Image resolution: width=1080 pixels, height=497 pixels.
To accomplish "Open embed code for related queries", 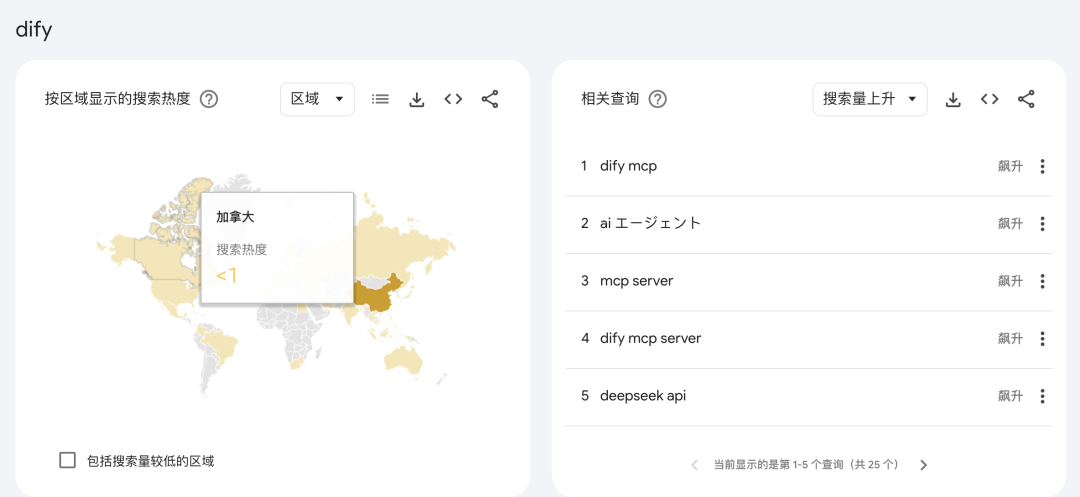I will (x=989, y=99).
